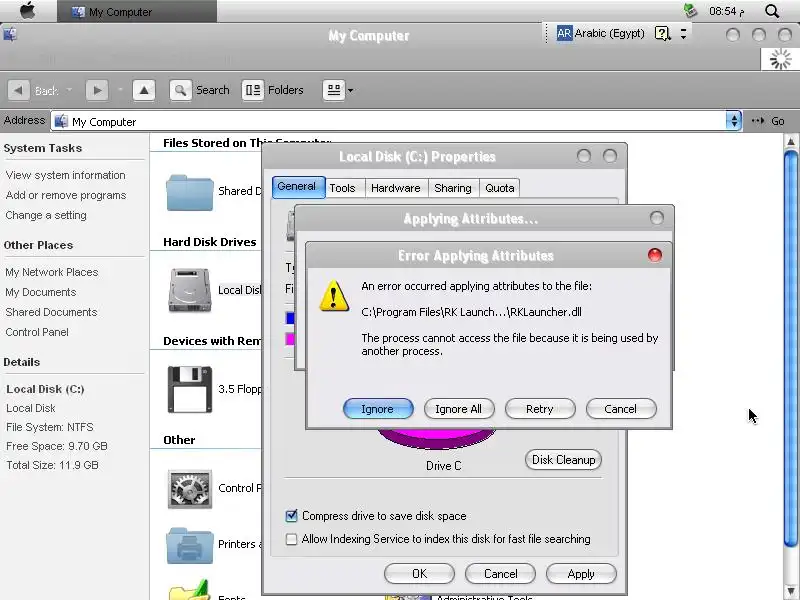Click the magenta Drive C pie chart
Image resolution: width=800 pixels, height=600 pixels.
coord(436,438)
